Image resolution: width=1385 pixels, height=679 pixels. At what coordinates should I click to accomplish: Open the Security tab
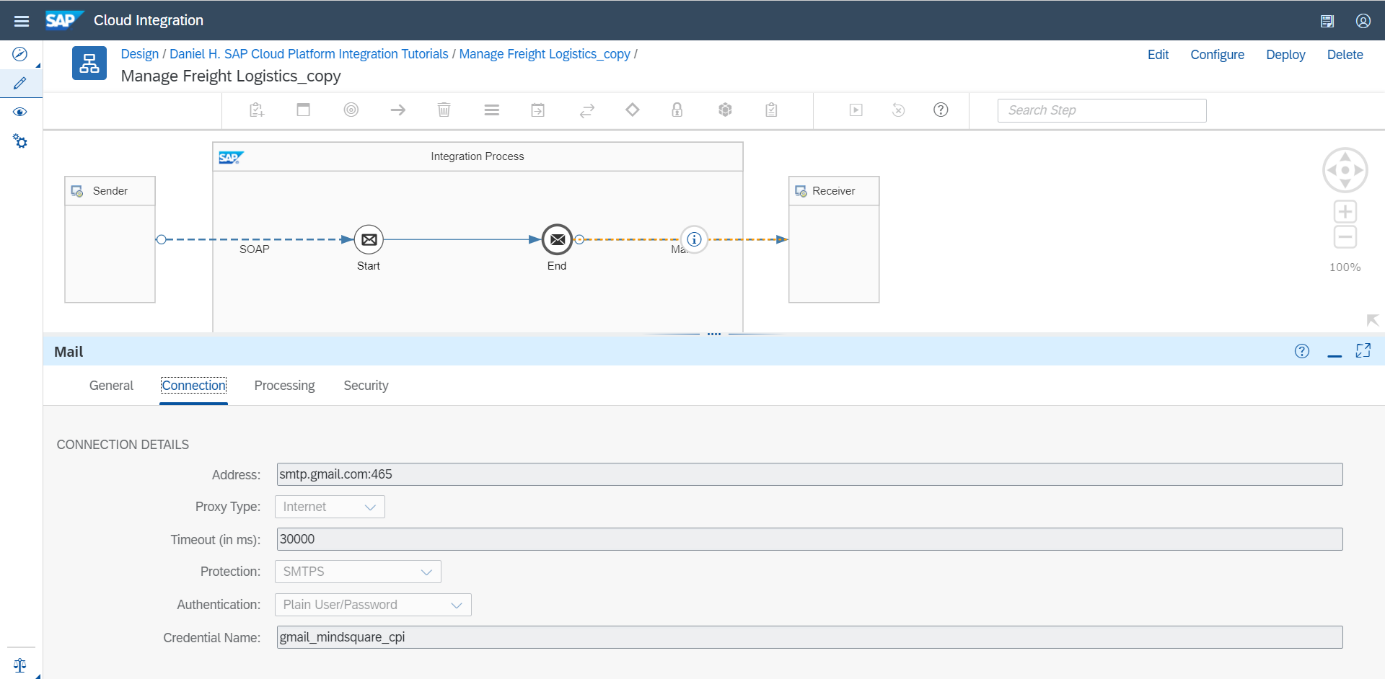tap(366, 385)
